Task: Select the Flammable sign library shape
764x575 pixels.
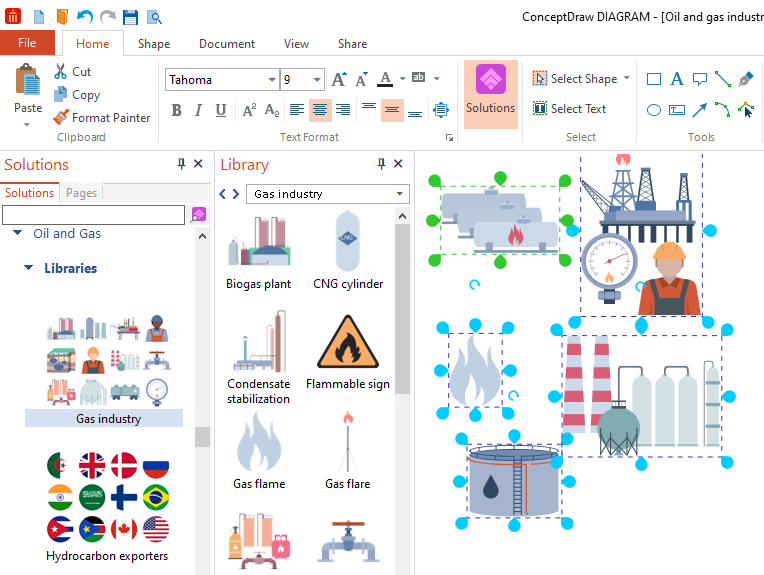Action: 347,352
